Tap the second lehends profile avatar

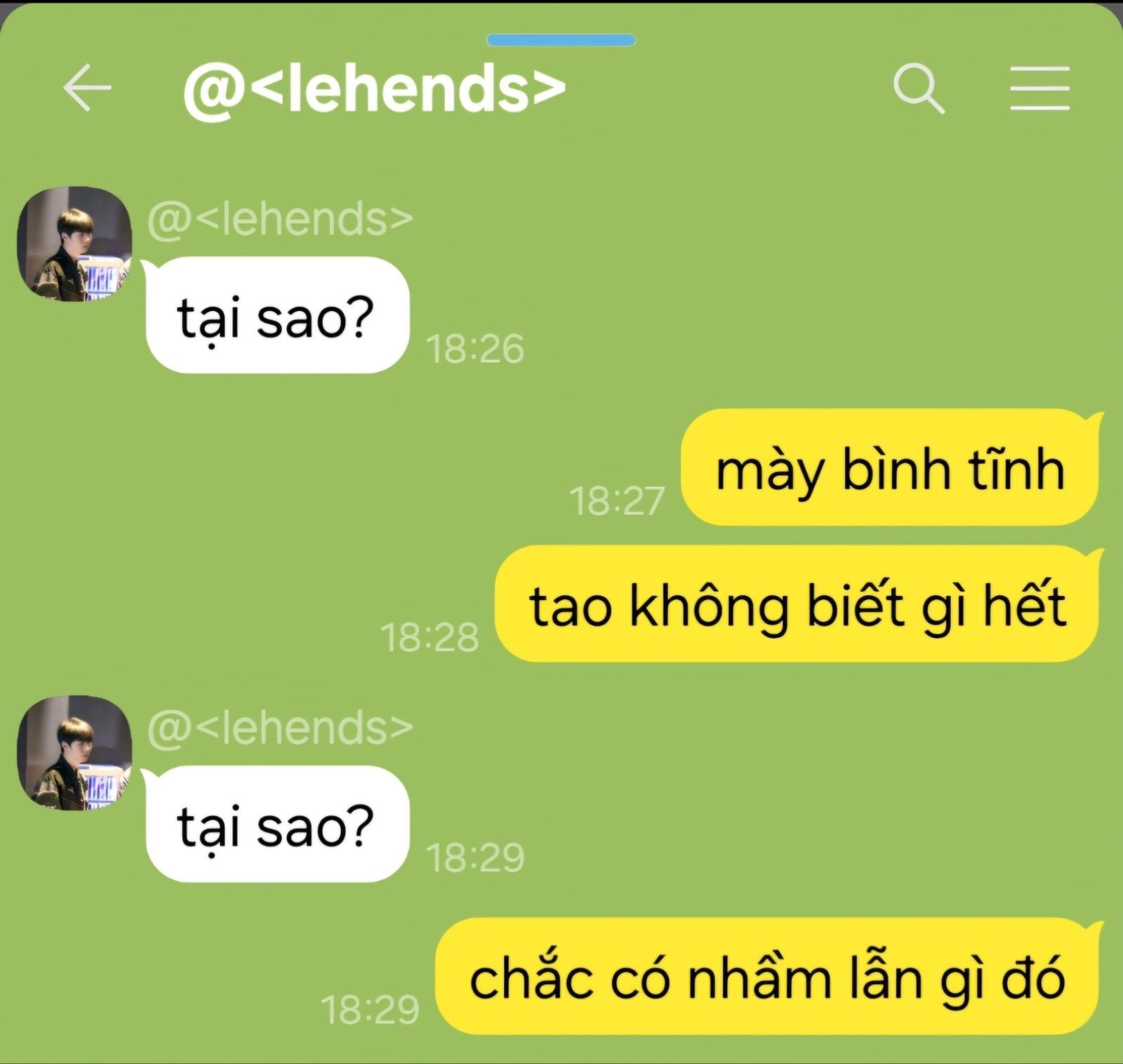pyautogui.click(x=74, y=752)
